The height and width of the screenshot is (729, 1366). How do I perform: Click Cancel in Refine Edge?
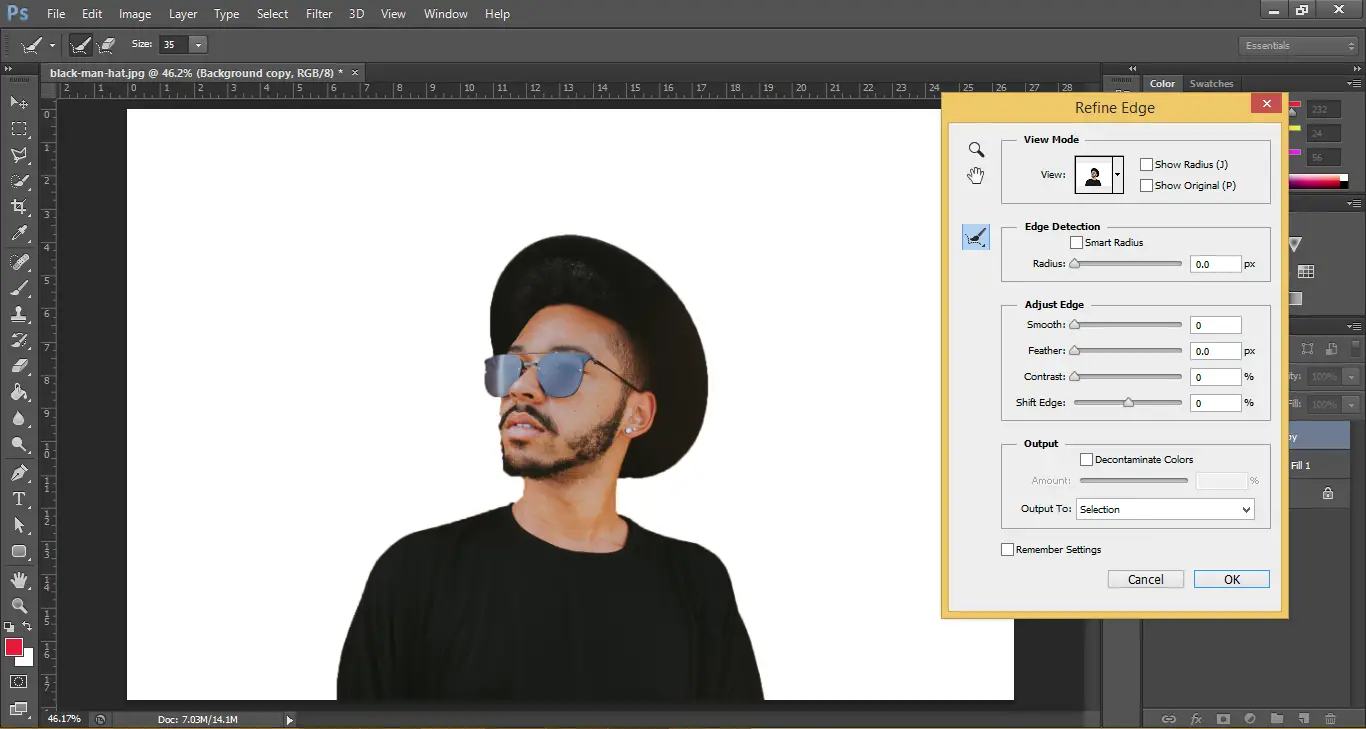click(1146, 580)
